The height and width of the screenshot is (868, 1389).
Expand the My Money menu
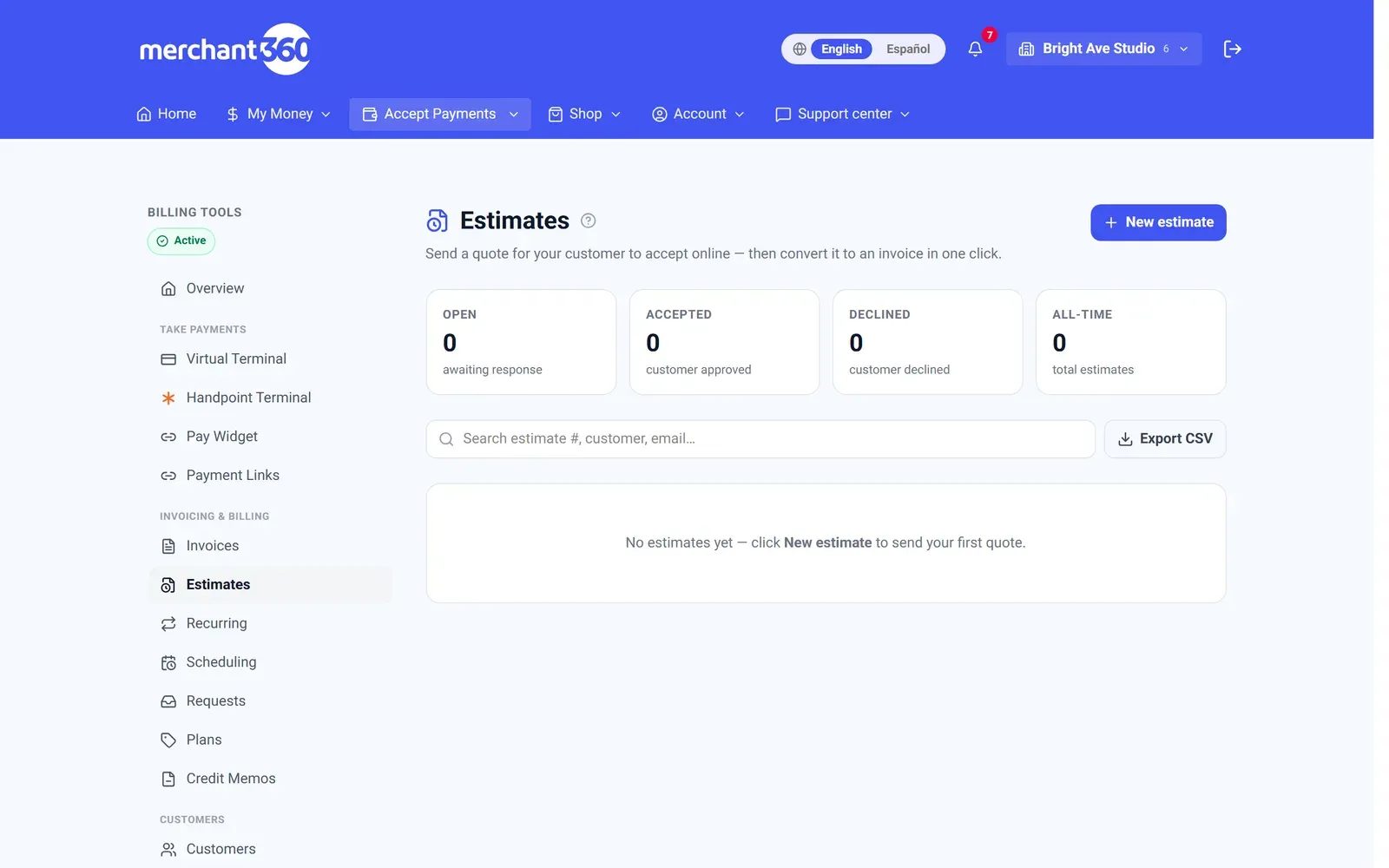[278, 115]
